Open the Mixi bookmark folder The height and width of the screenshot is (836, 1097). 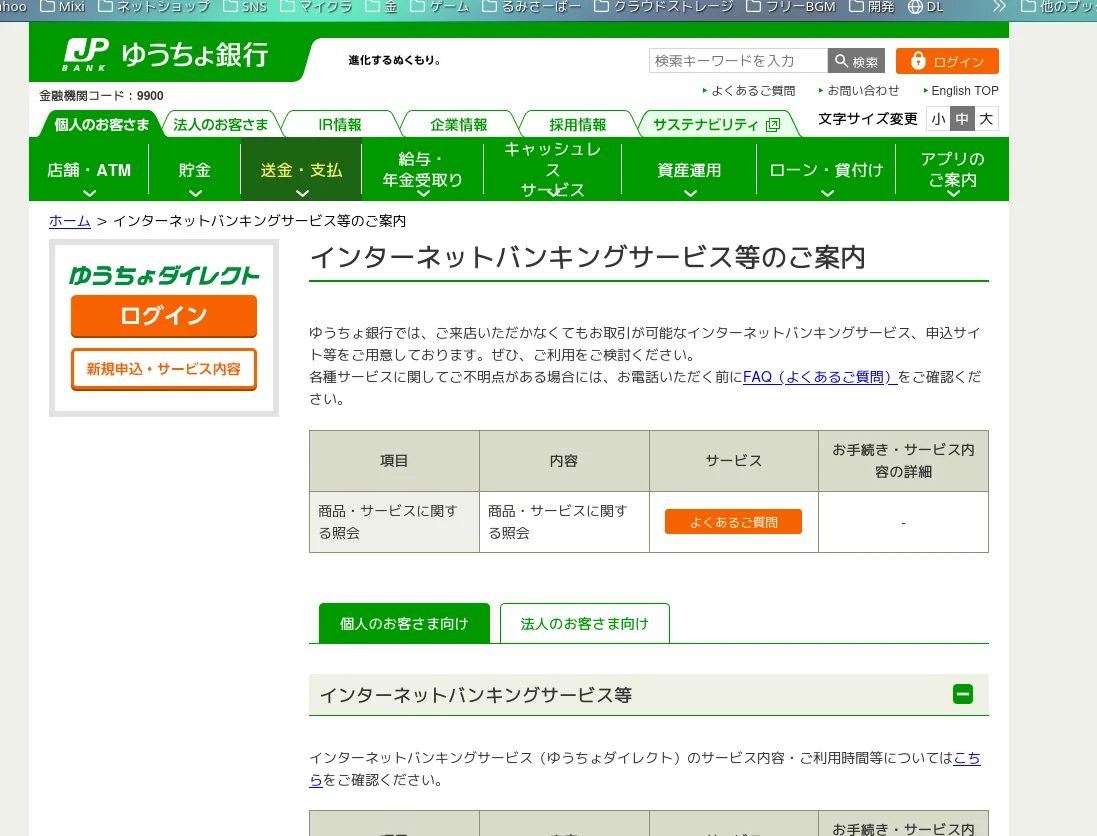point(63,7)
